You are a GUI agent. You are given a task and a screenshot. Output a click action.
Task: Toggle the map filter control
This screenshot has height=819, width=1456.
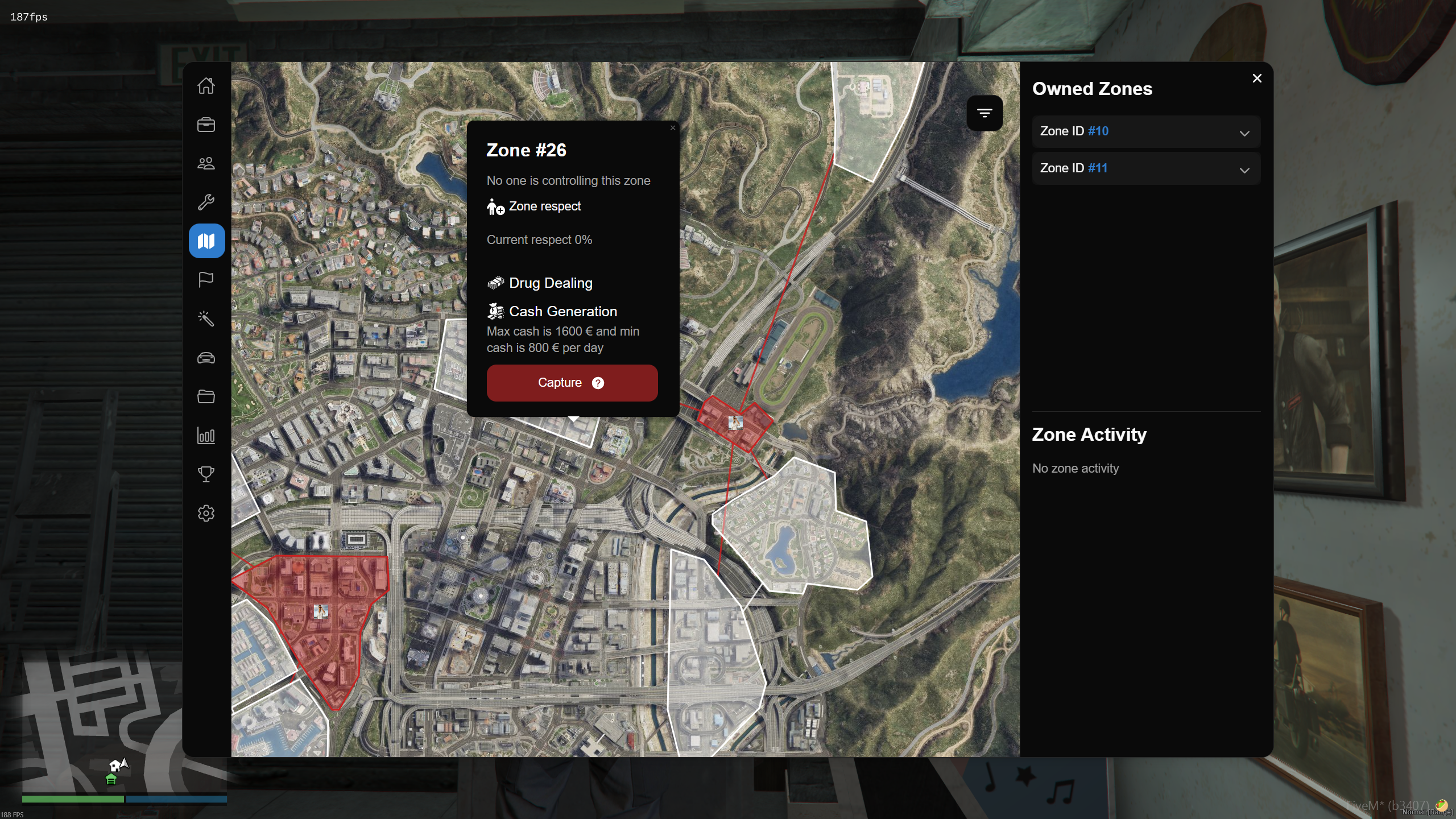985,113
